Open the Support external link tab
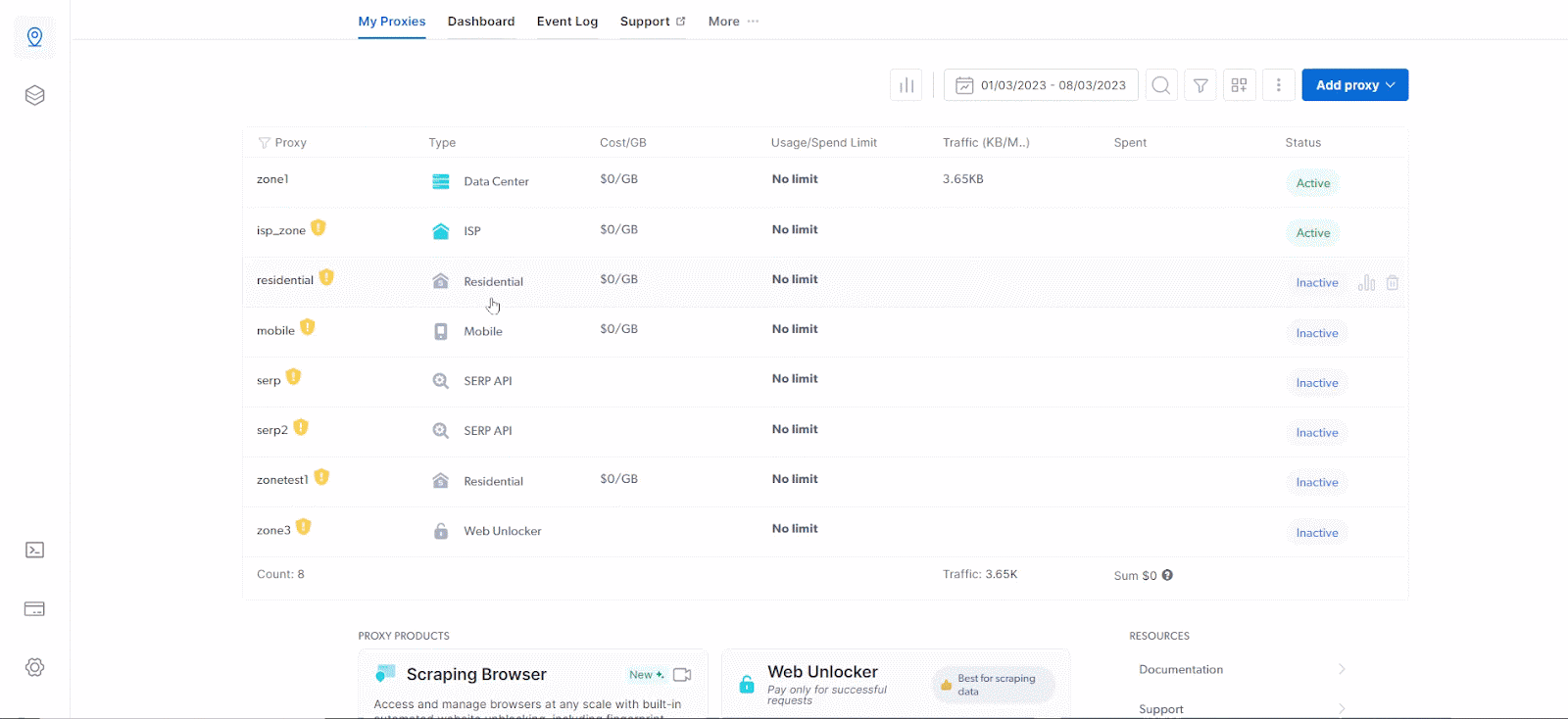 [653, 22]
